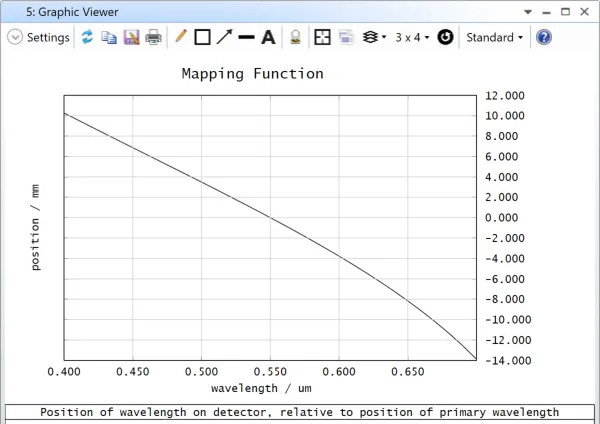Click the curve at wavelength 0.550
The width and height of the screenshot is (600, 424).
pyautogui.click(x=270, y=217)
